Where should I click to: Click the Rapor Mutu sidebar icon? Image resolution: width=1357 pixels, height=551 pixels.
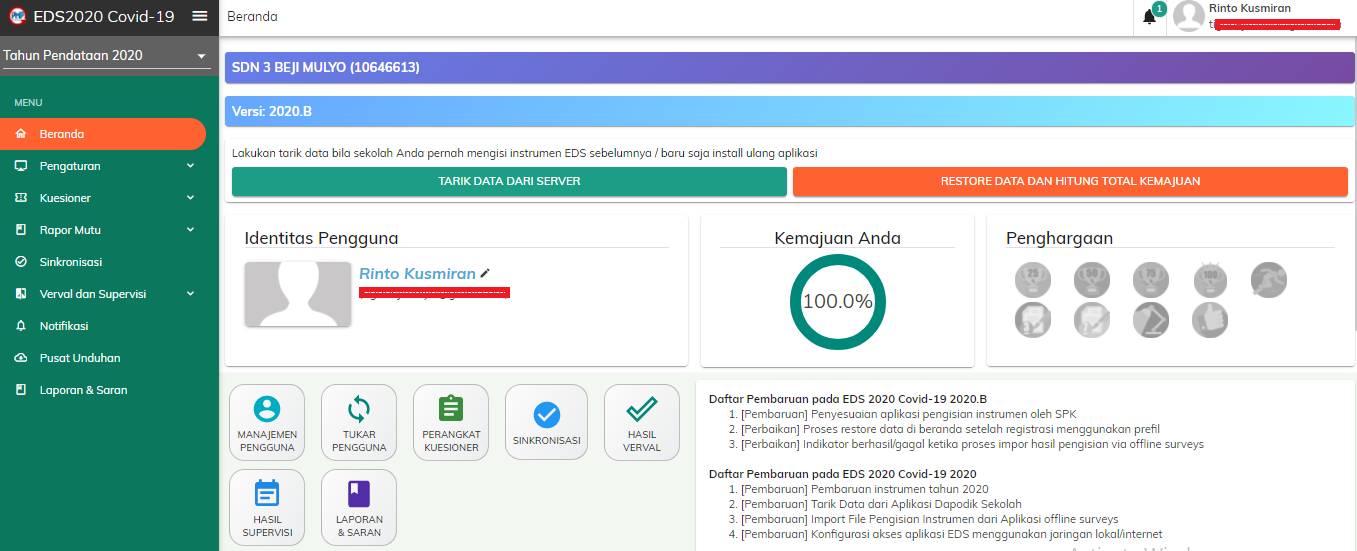21,230
